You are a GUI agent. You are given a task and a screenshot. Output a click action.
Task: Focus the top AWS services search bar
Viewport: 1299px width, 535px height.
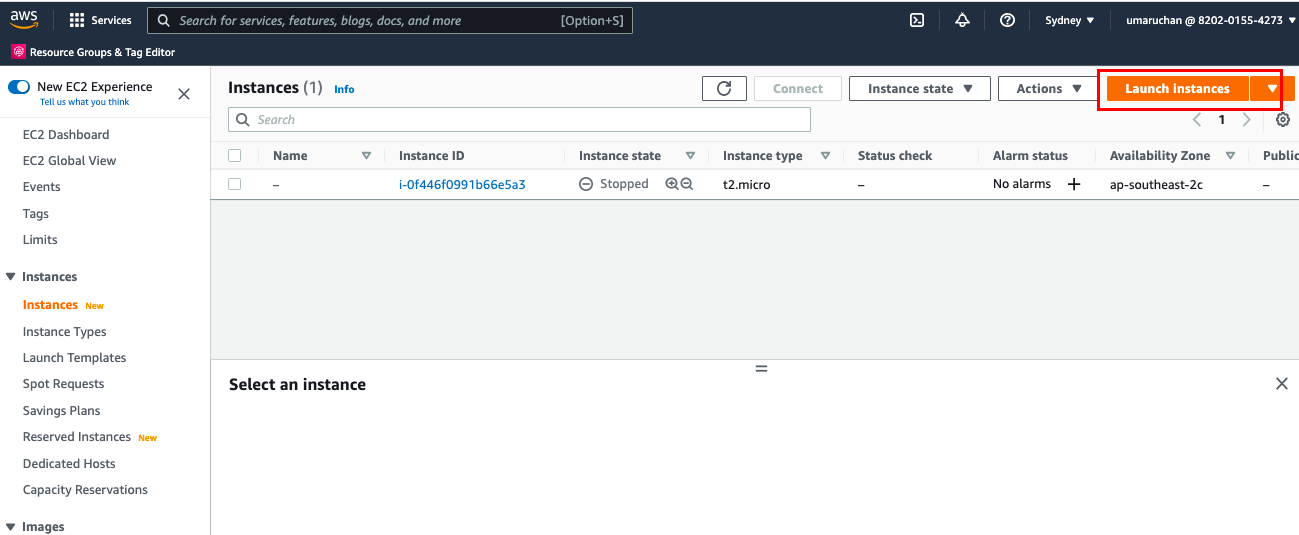[390, 20]
